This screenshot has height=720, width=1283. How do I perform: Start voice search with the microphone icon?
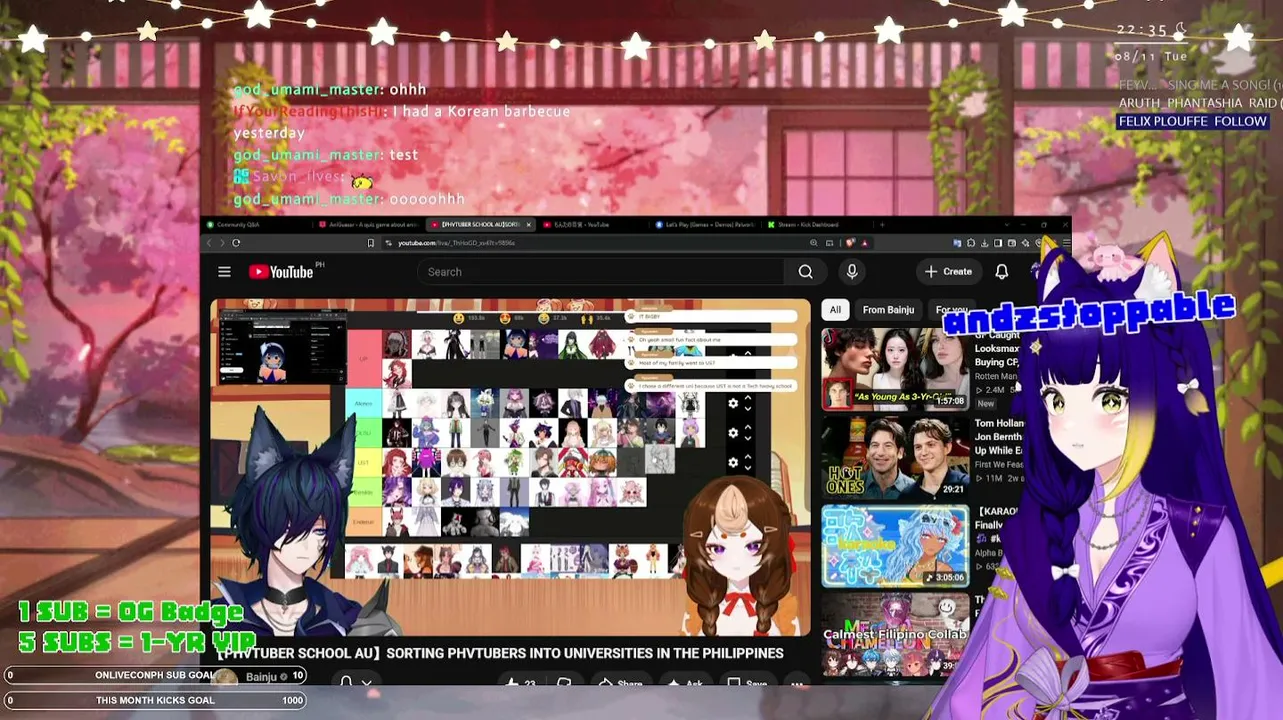[852, 272]
